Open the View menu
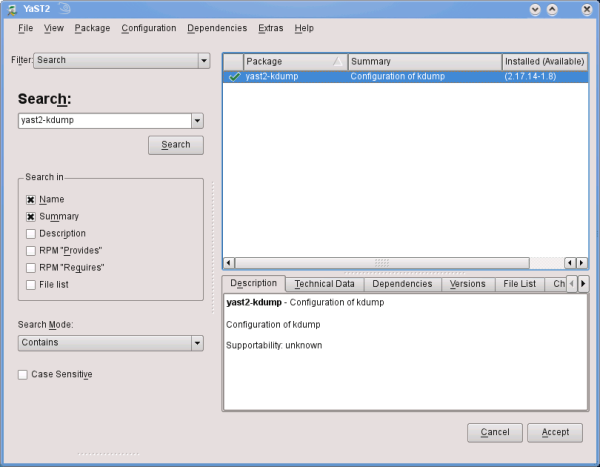This screenshot has width=600, height=467. click(54, 28)
